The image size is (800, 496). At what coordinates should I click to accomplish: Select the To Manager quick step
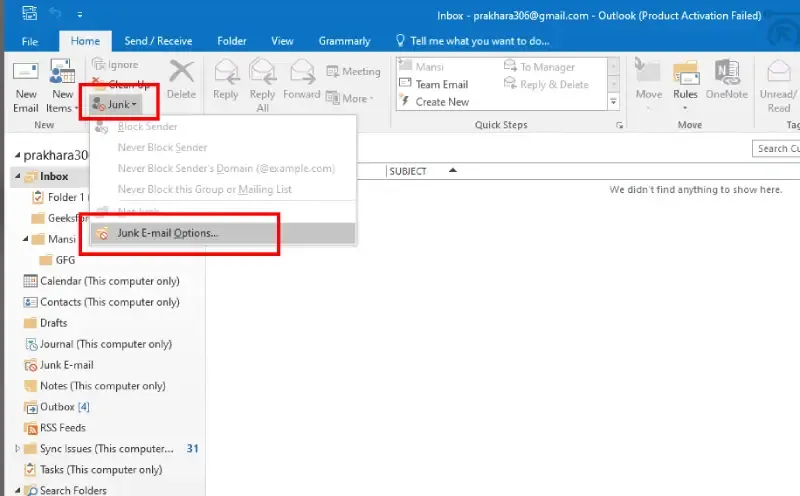pos(539,66)
